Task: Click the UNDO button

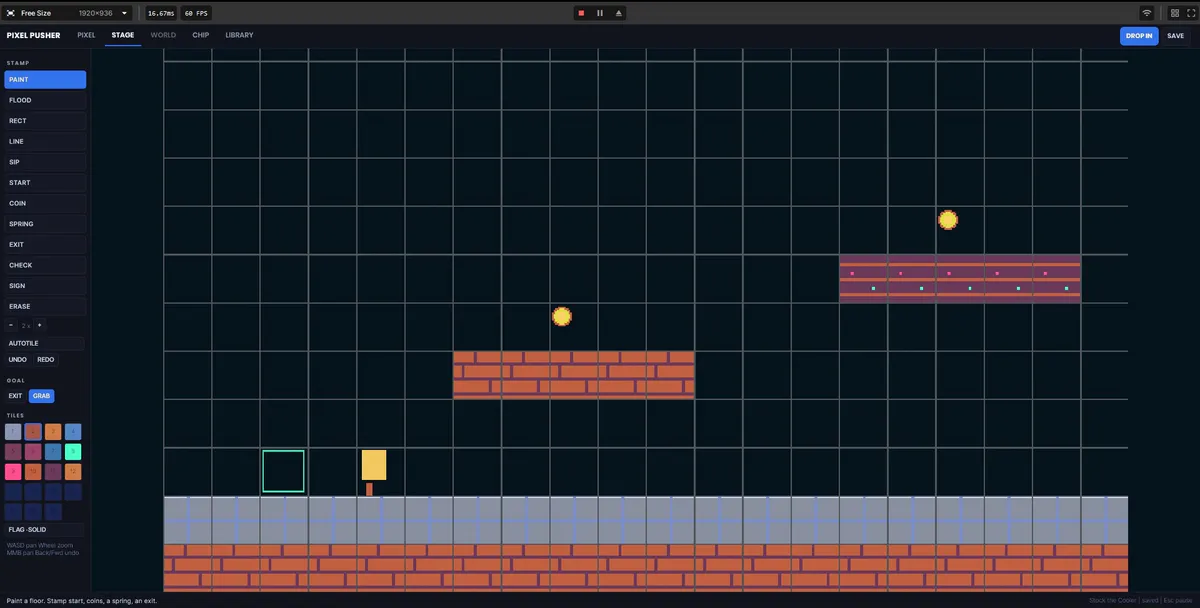Action: click(17, 359)
